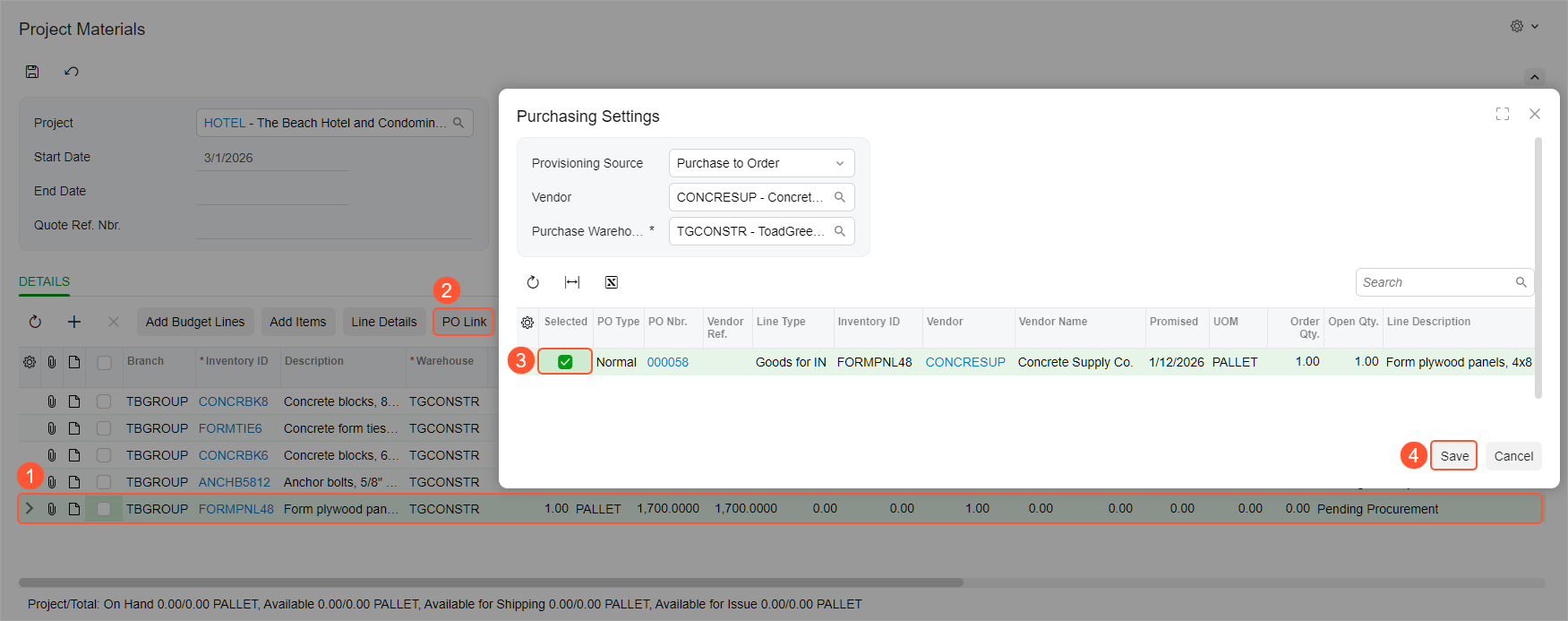This screenshot has width=1568, height=621.
Task: Open Line Details
Action: (x=384, y=322)
